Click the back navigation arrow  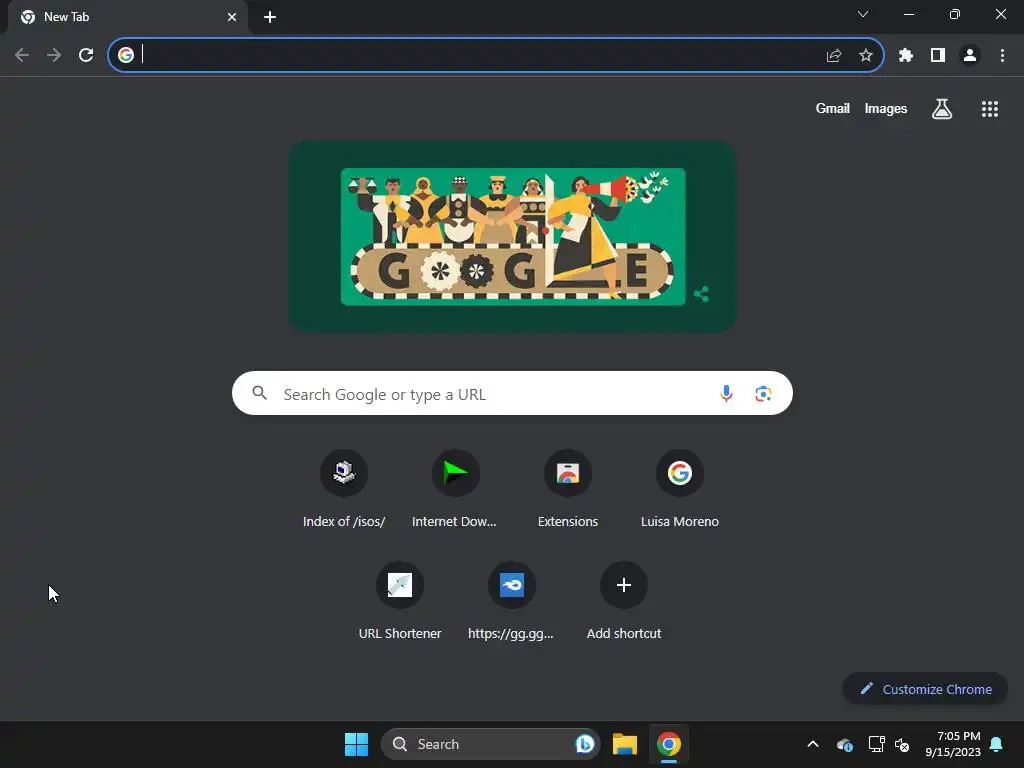coord(22,55)
